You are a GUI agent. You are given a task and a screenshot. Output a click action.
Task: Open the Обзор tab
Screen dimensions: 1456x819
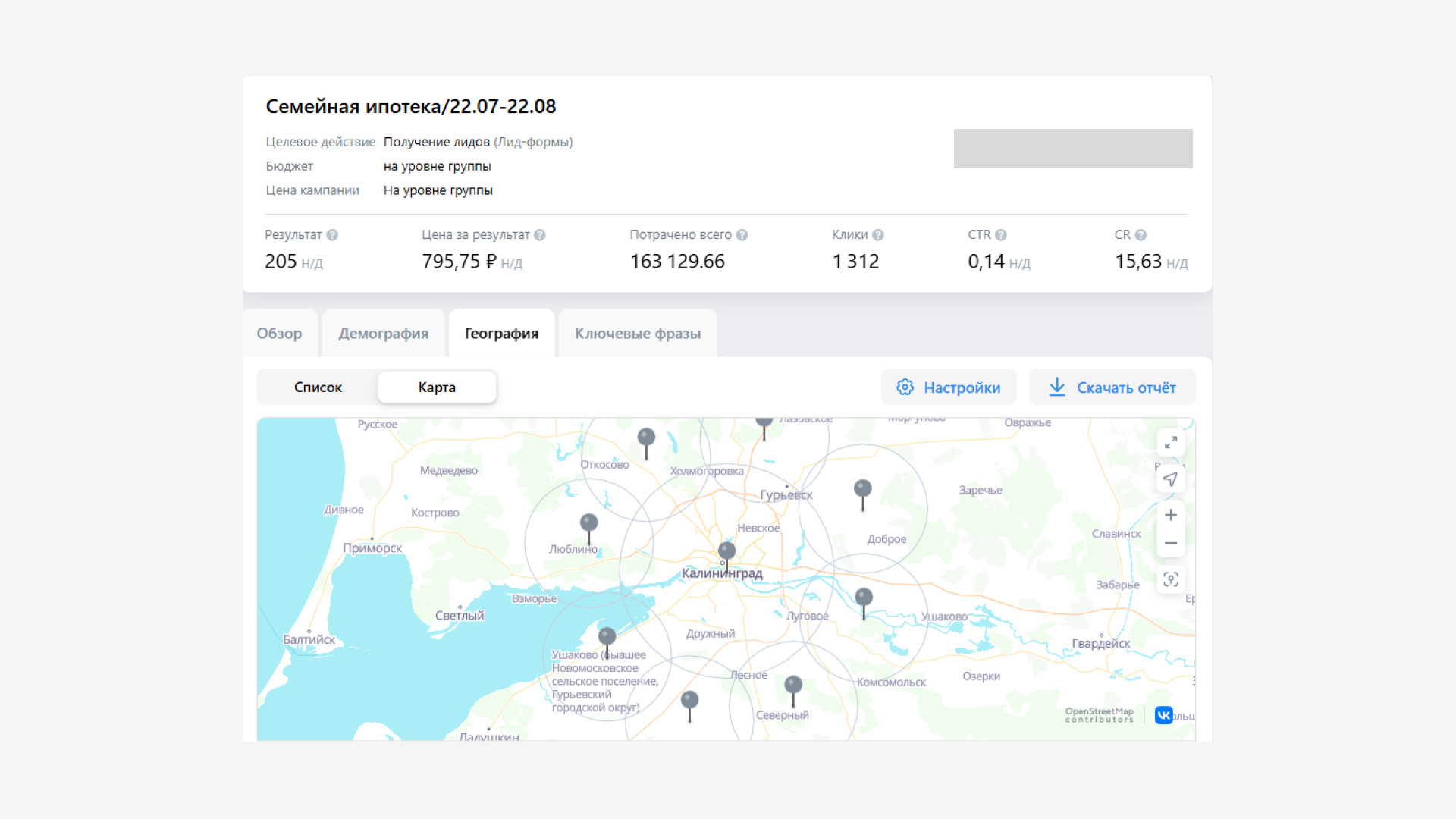279,334
